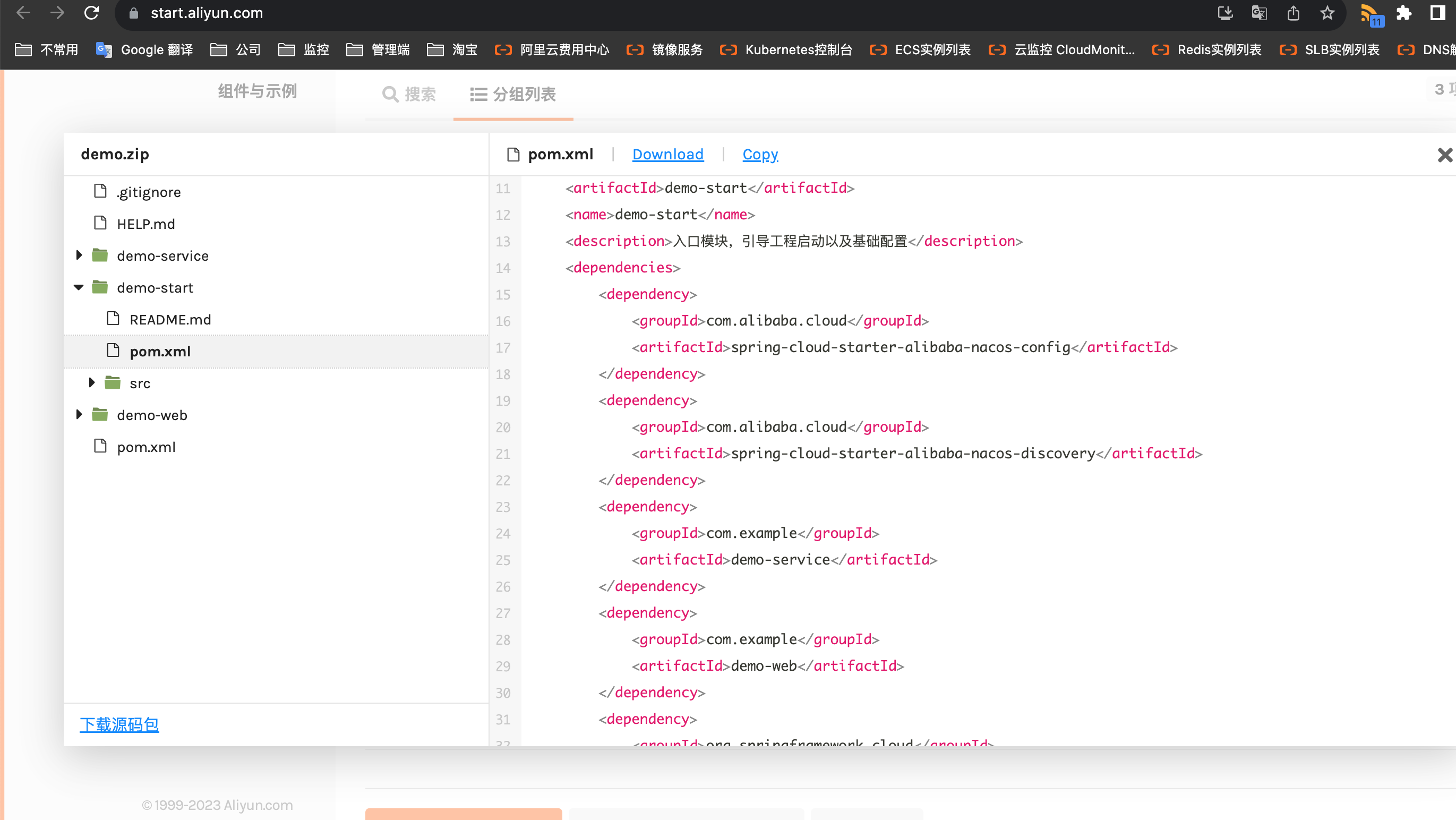Reload the page with the refresh icon
1456x820 pixels.
coord(91,12)
